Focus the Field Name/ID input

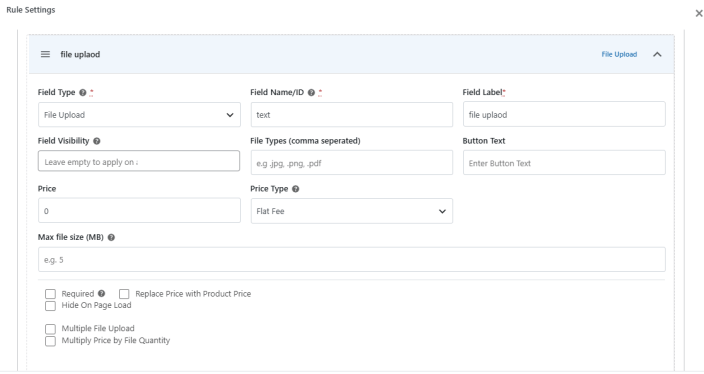(x=352, y=115)
